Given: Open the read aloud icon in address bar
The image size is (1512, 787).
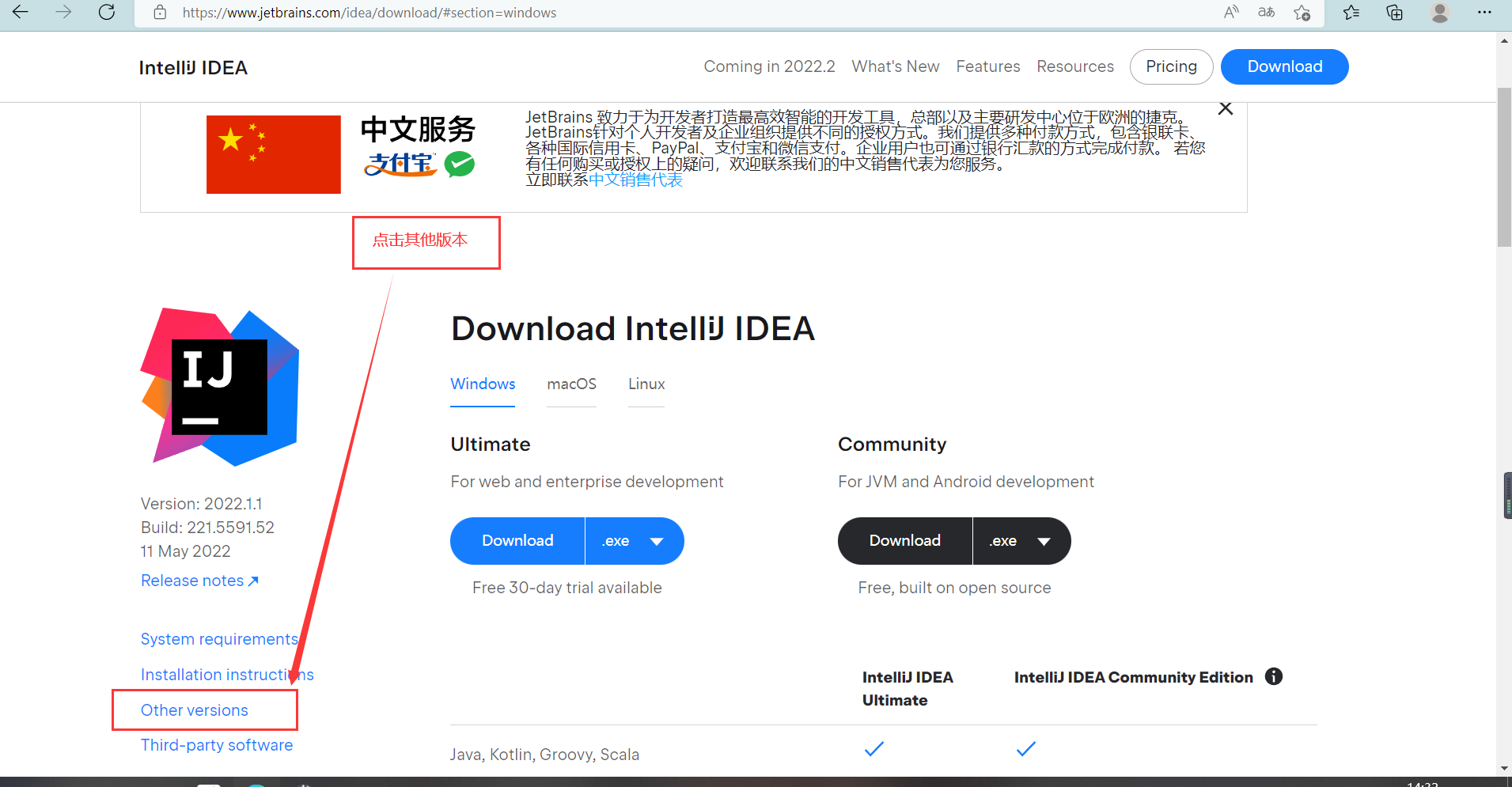Looking at the screenshot, I should [1231, 12].
